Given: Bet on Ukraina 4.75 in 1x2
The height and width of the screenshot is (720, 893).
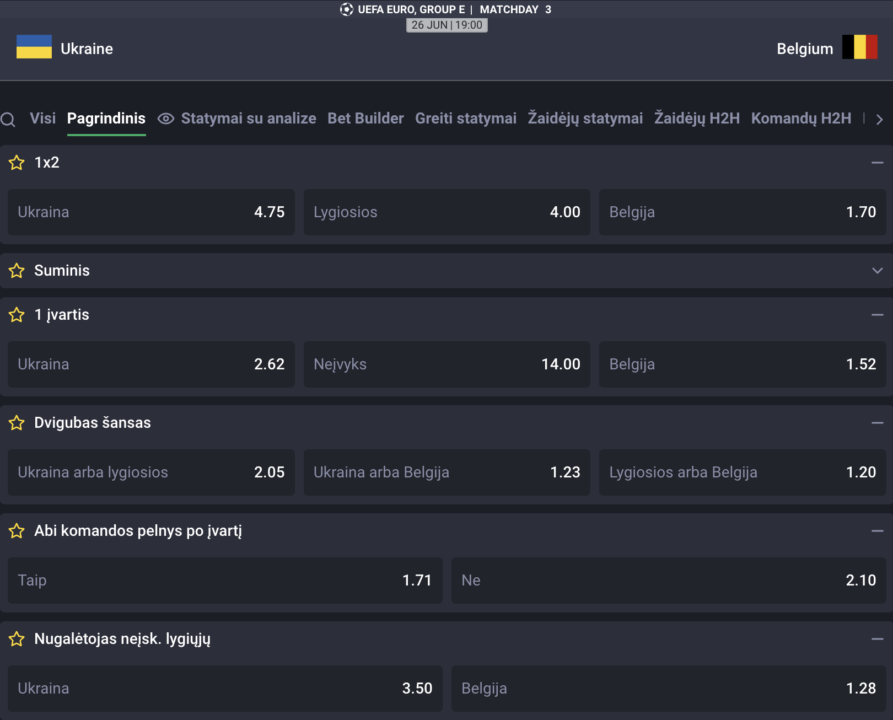Looking at the screenshot, I should click(151, 212).
